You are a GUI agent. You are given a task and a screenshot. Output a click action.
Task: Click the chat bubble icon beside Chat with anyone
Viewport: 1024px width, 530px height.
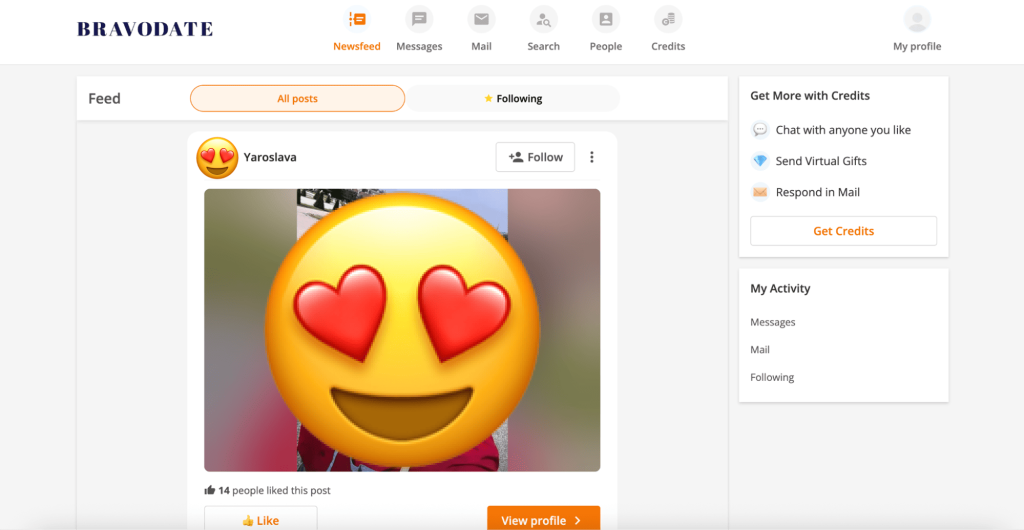(760, 130)
